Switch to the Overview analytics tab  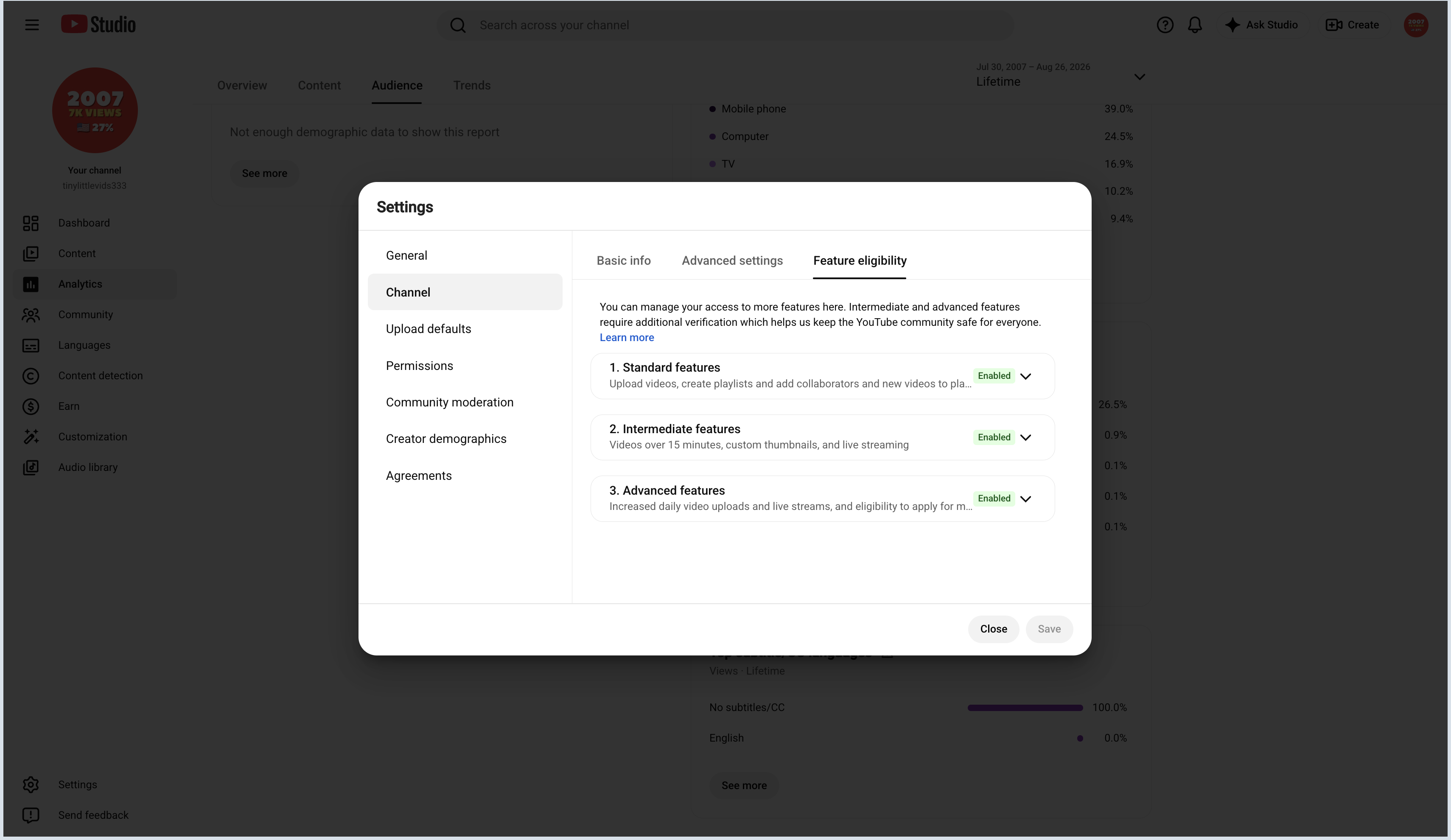tap(242, 85)
